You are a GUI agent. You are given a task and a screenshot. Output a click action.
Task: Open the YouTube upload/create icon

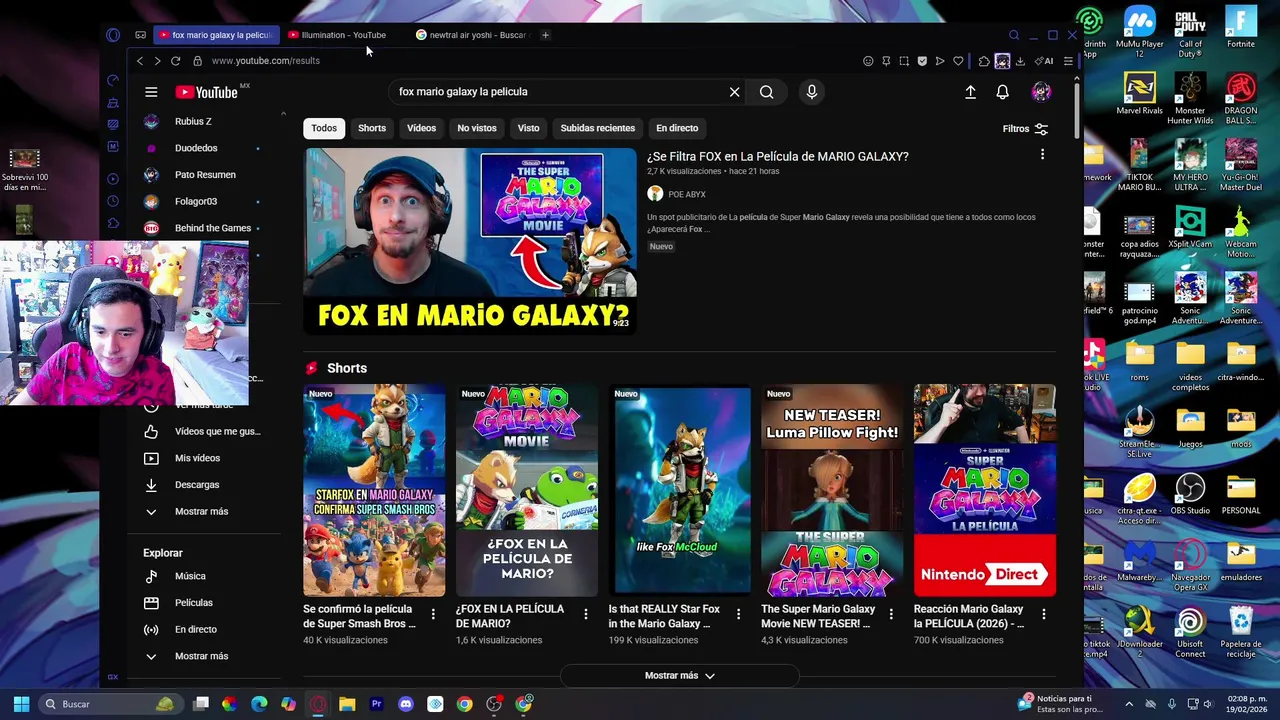970,92
